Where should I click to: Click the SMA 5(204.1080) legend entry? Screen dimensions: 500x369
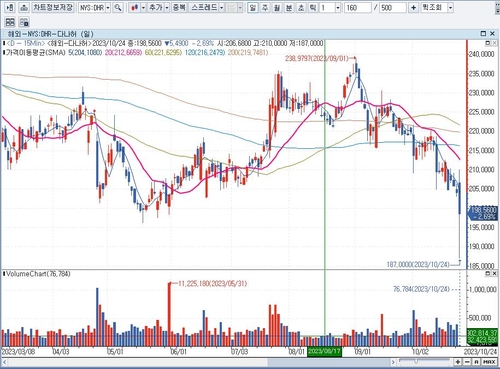[x=85, y=53]
